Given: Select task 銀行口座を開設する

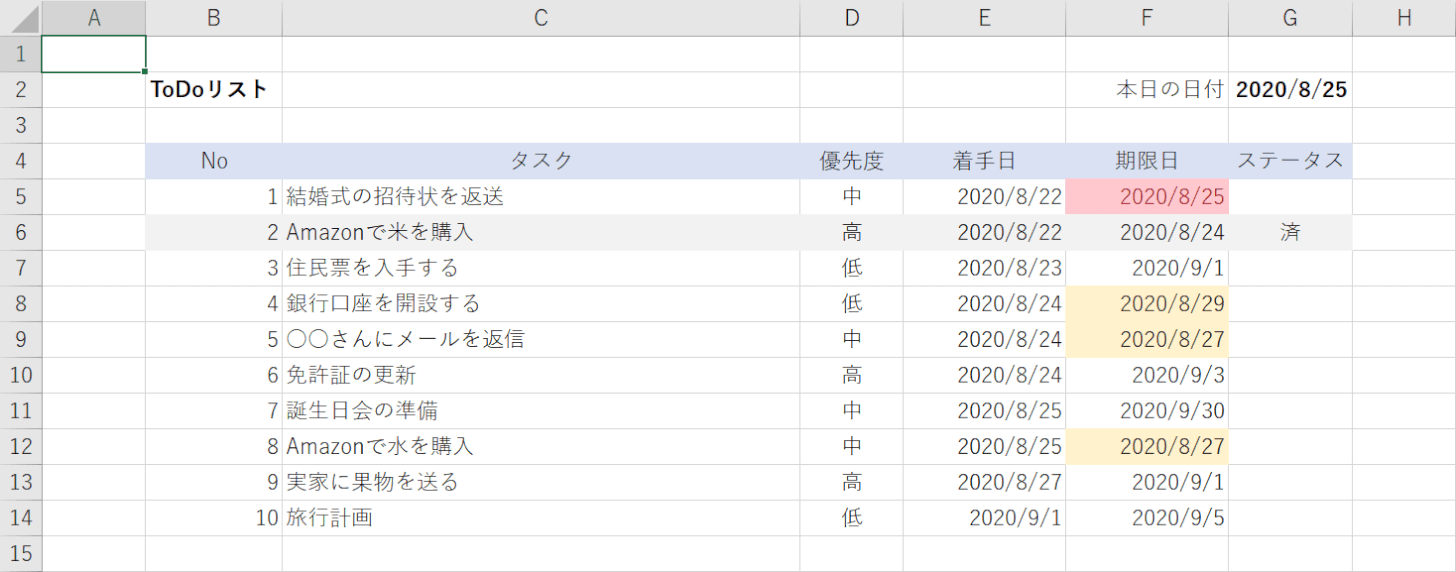Looking at the screenshot, I should tap(541, 304).
